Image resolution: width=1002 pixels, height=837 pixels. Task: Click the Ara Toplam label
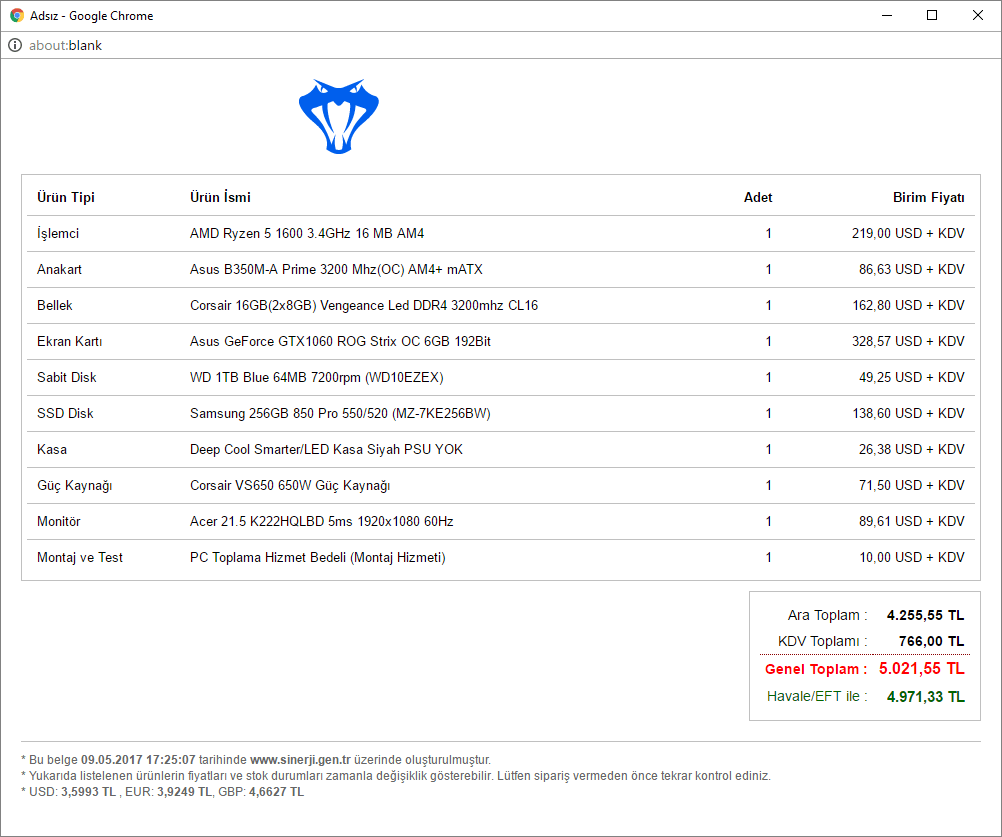pyautogui.click(x=828, y=615)
